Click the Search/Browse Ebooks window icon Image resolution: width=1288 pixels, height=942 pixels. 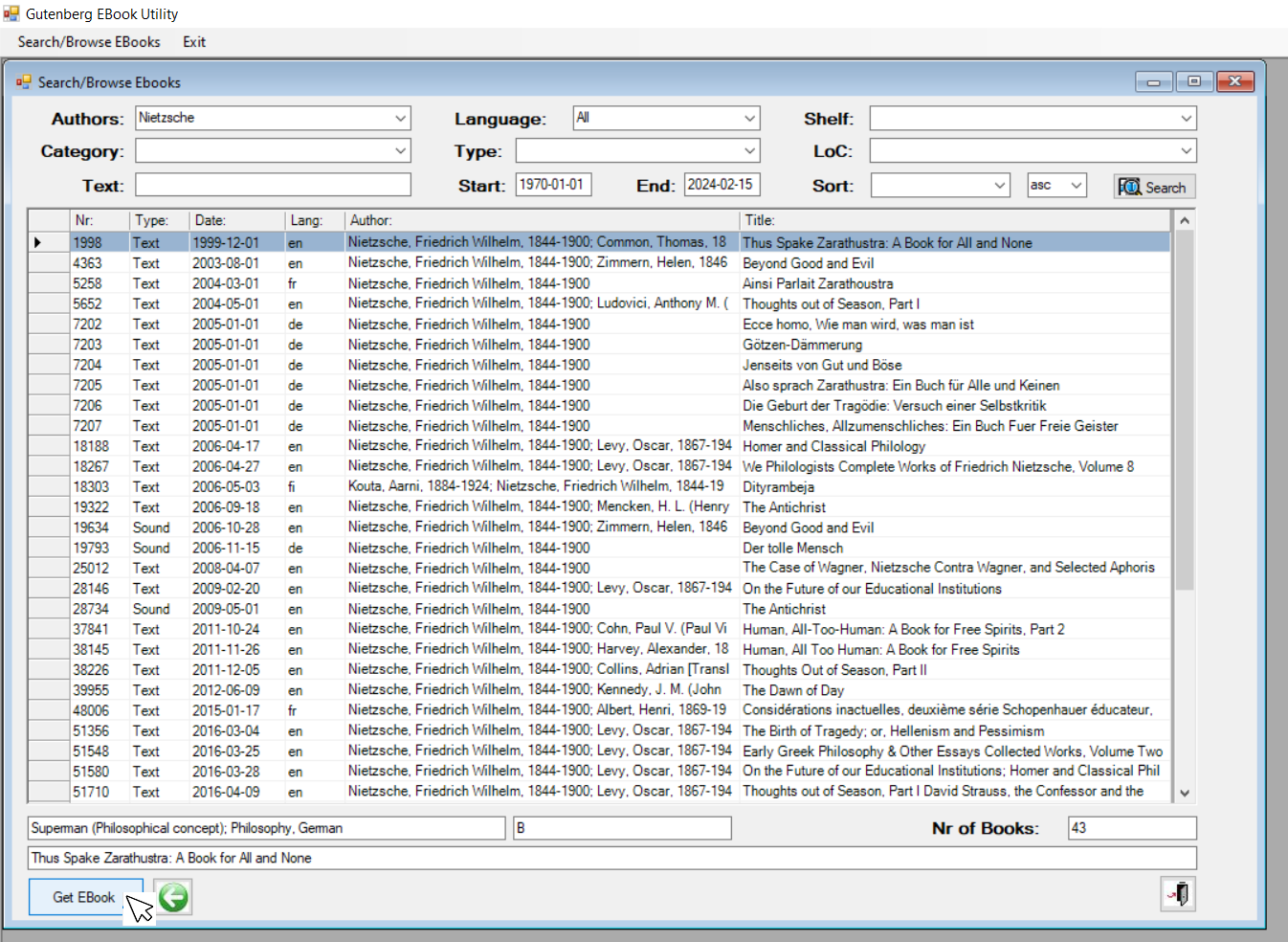click(x=23, y=82)
